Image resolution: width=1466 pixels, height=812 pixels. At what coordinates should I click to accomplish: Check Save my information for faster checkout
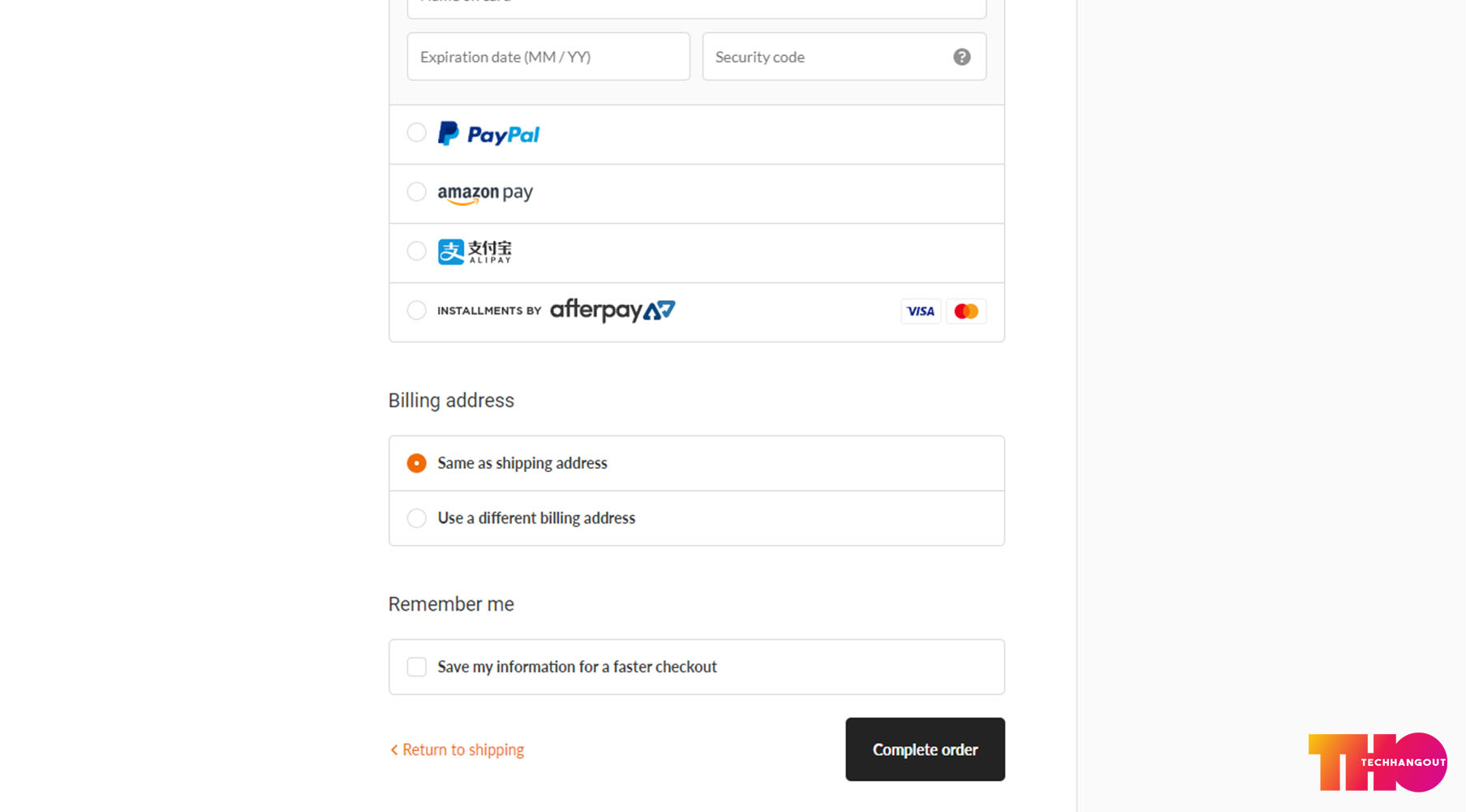(416, 667)
